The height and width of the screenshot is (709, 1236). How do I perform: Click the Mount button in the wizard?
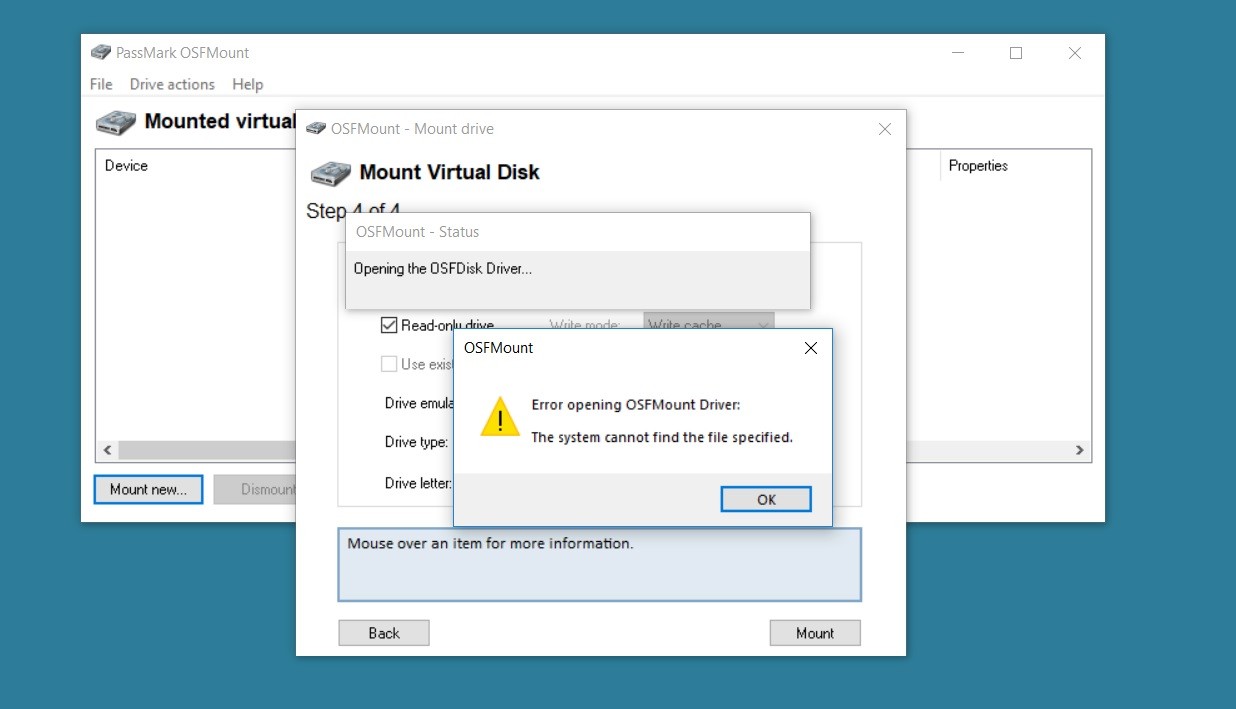click(x=815, y=633)
